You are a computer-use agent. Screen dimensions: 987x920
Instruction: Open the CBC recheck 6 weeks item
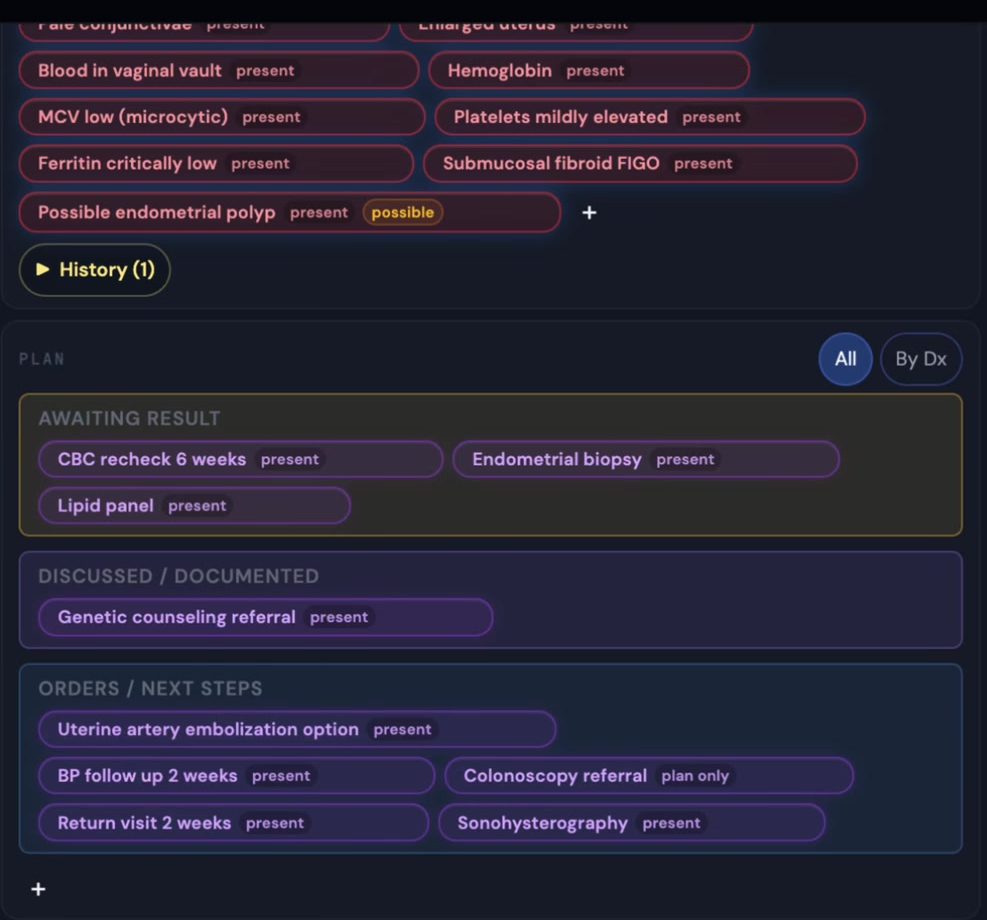tap(241, 459)
